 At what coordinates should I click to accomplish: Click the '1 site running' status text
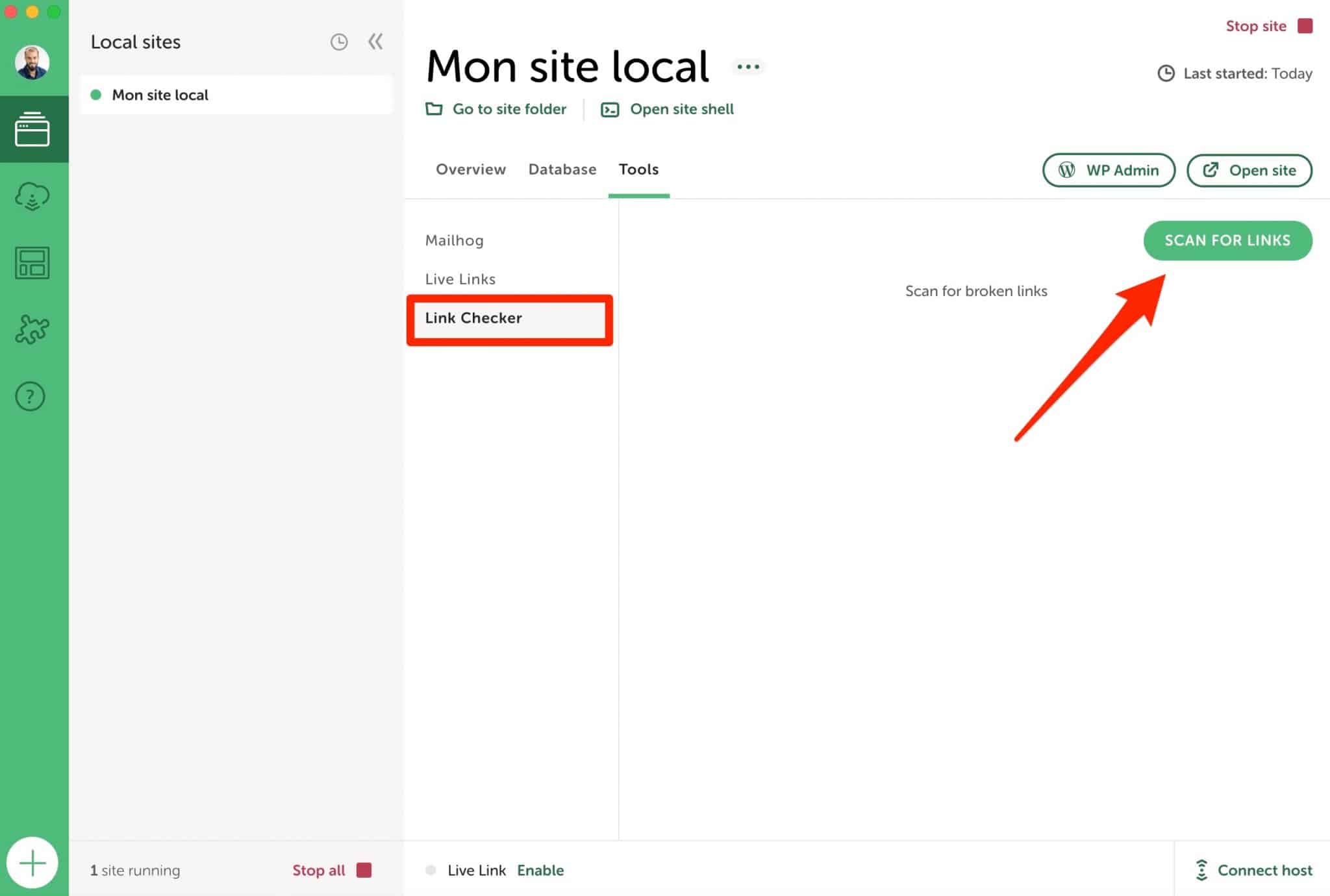tap(135, 871)
